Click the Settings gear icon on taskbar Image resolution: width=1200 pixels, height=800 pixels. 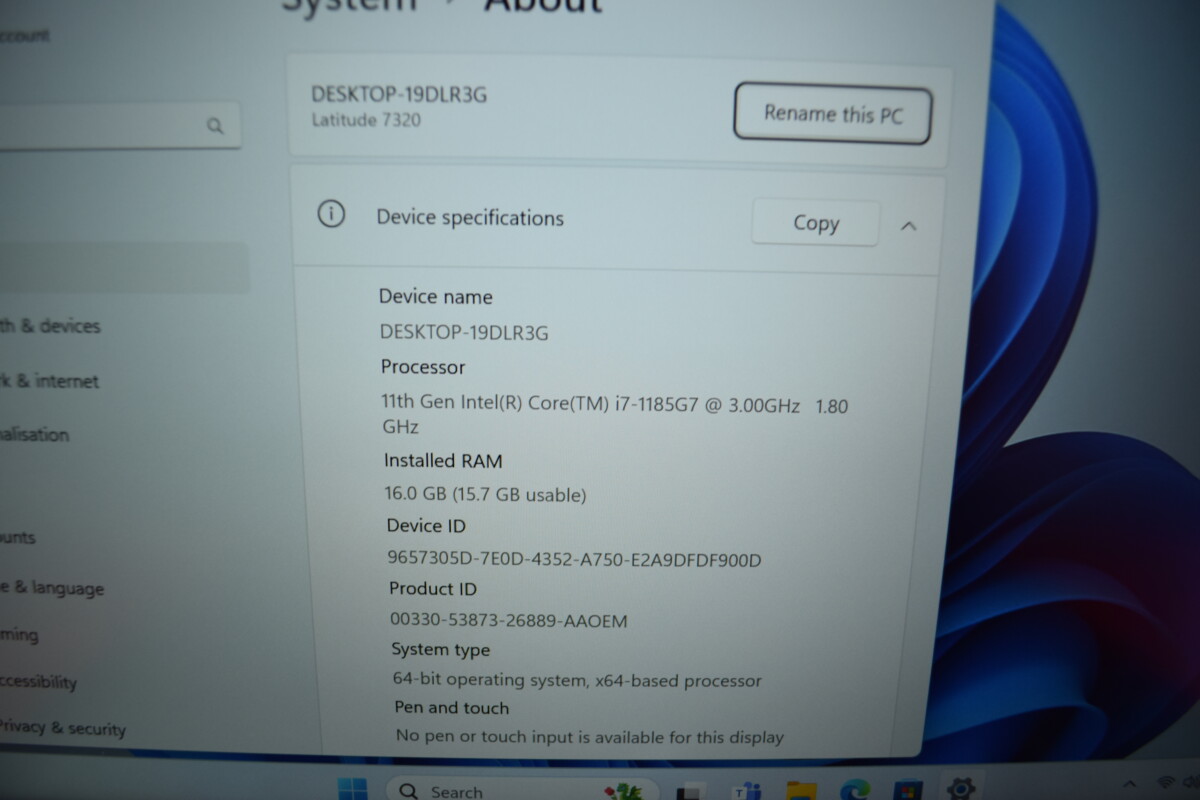coord(961,789)
